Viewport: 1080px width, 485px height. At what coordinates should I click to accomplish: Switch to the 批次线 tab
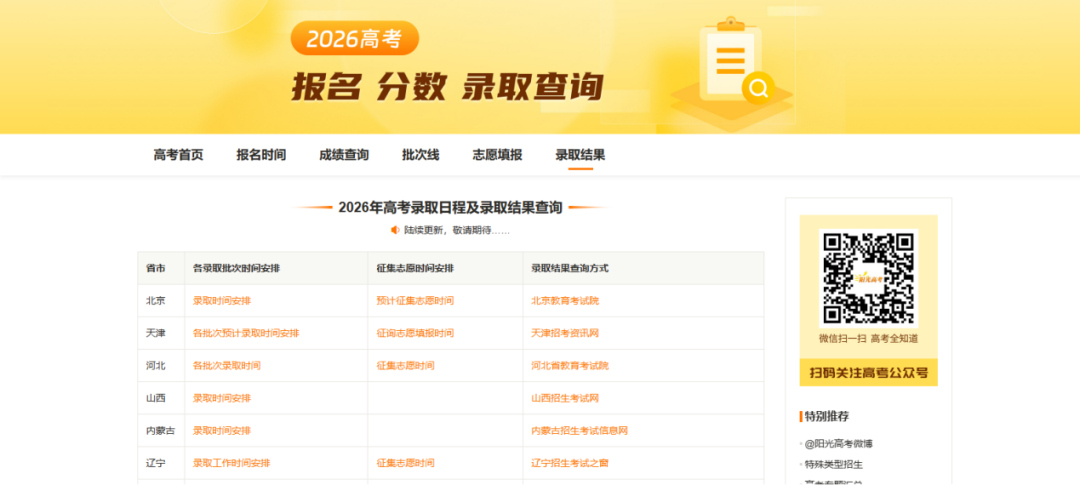click(421, 155)
